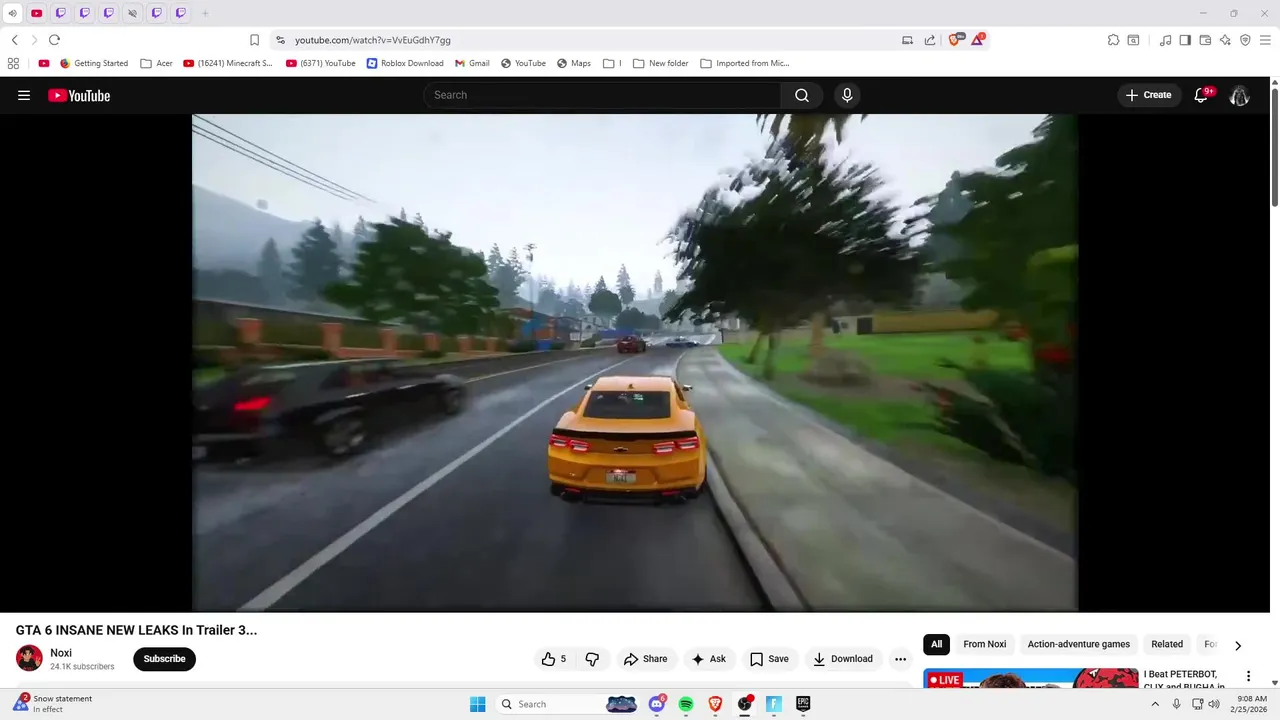This screenshot has height=720, width=1280.
Task: Dislike the video with thumbs down
Action: pyautogui.click(x=592, y=659)
